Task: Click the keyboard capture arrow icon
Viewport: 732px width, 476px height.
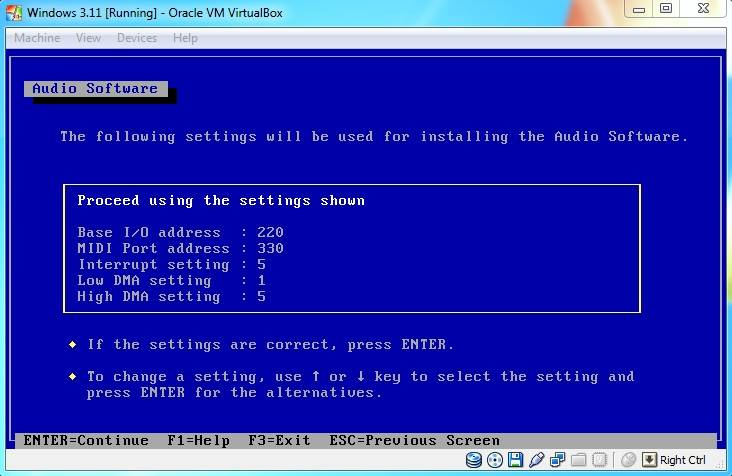Action: point(649,460)
